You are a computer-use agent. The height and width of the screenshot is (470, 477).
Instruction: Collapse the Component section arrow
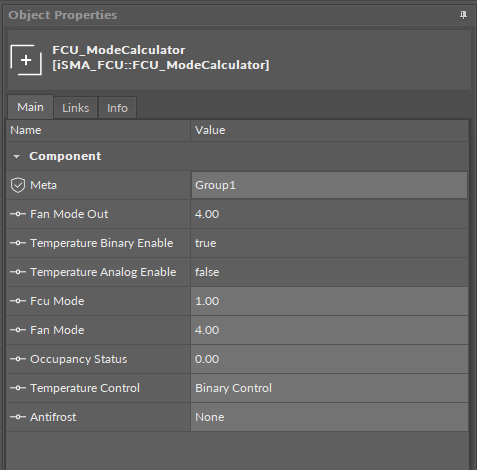click(x=16, y=156)
